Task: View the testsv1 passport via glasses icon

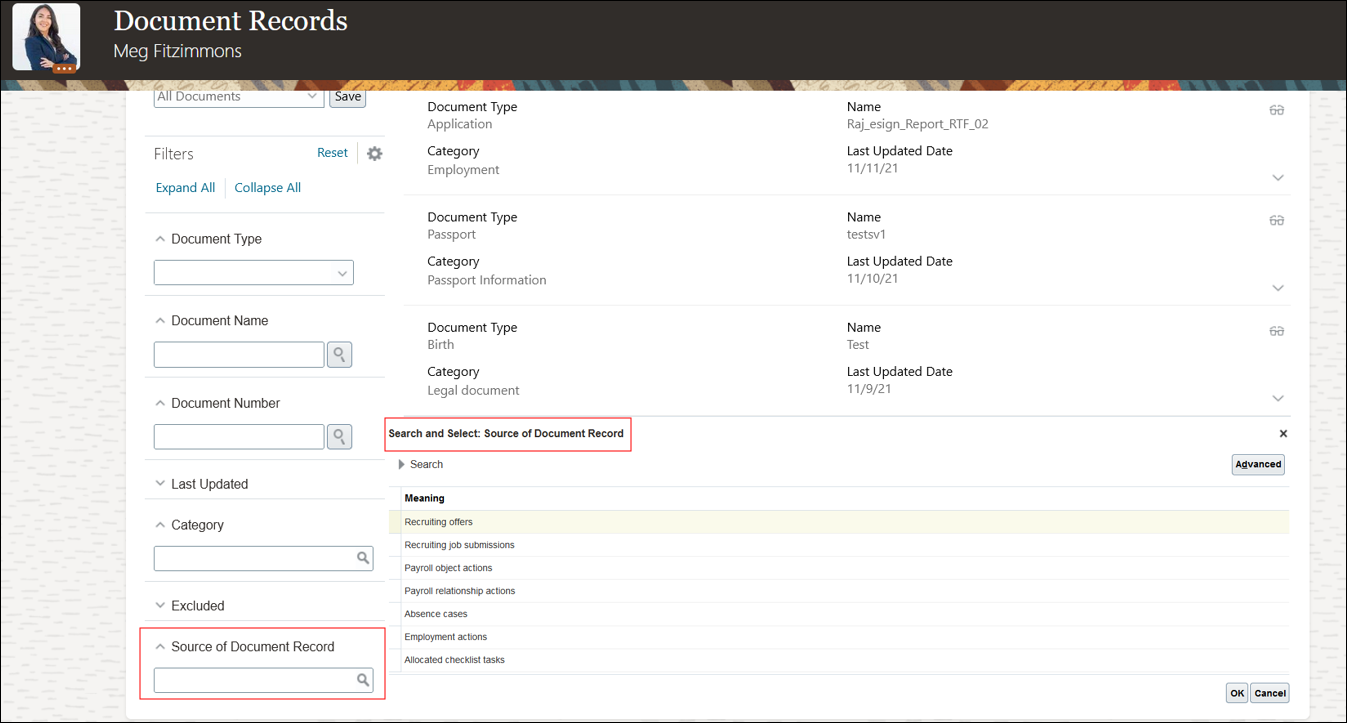Action: (x=1276, y=220)
